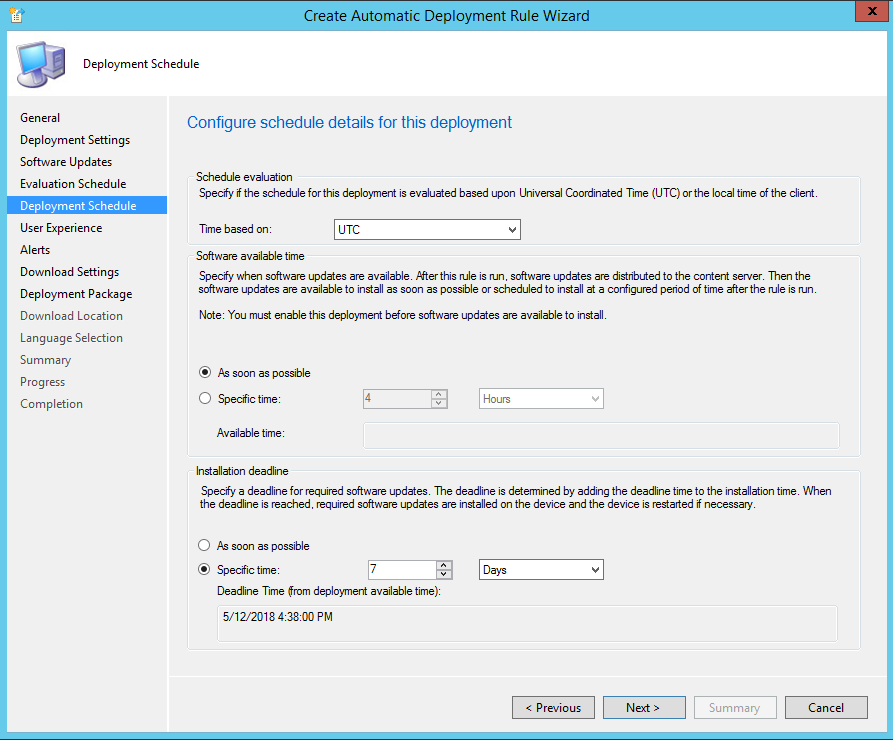
Task: Click the computer icon beside Deployment Schedule
Action: 40,64
